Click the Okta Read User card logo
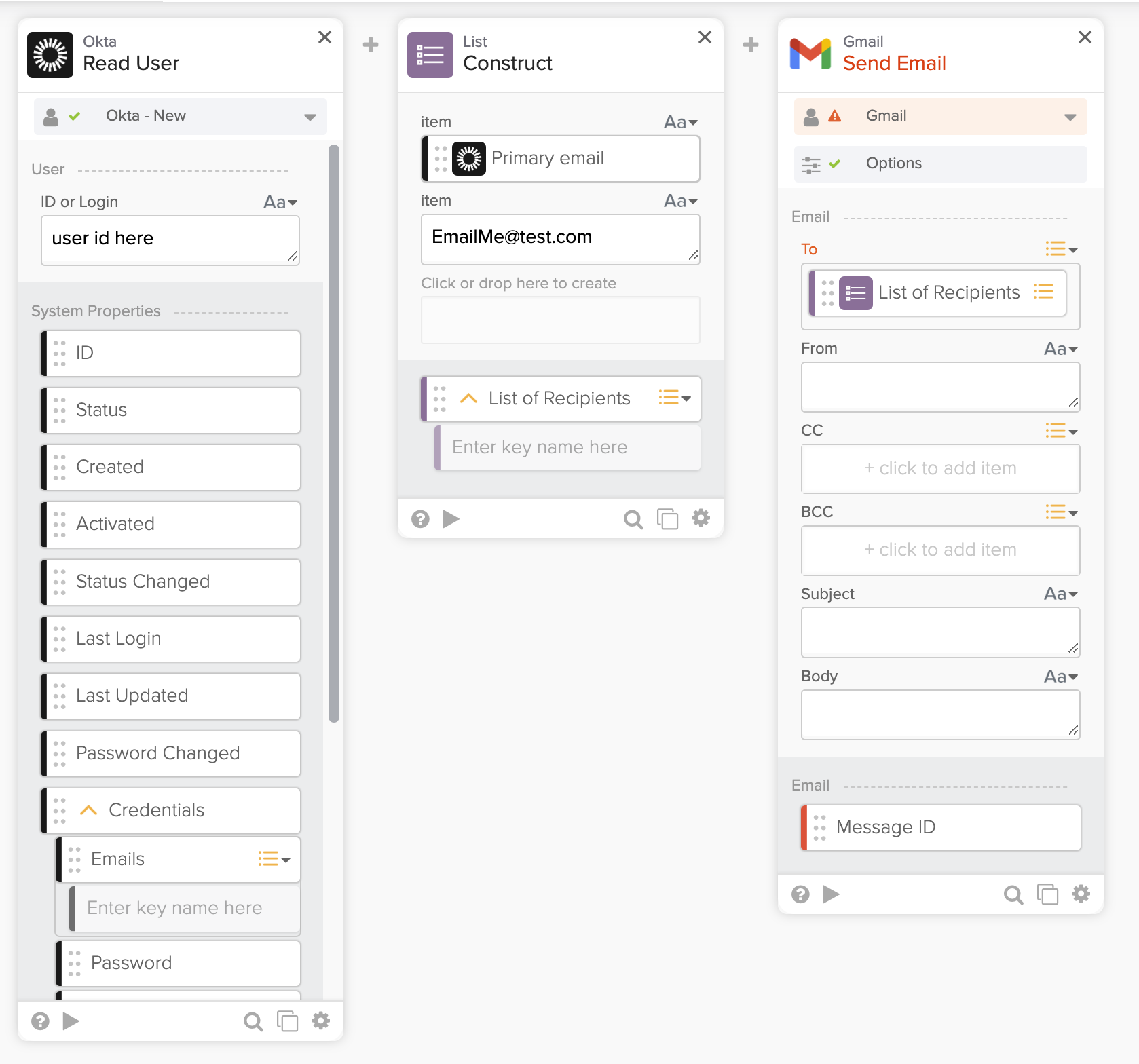 point(50,55)
